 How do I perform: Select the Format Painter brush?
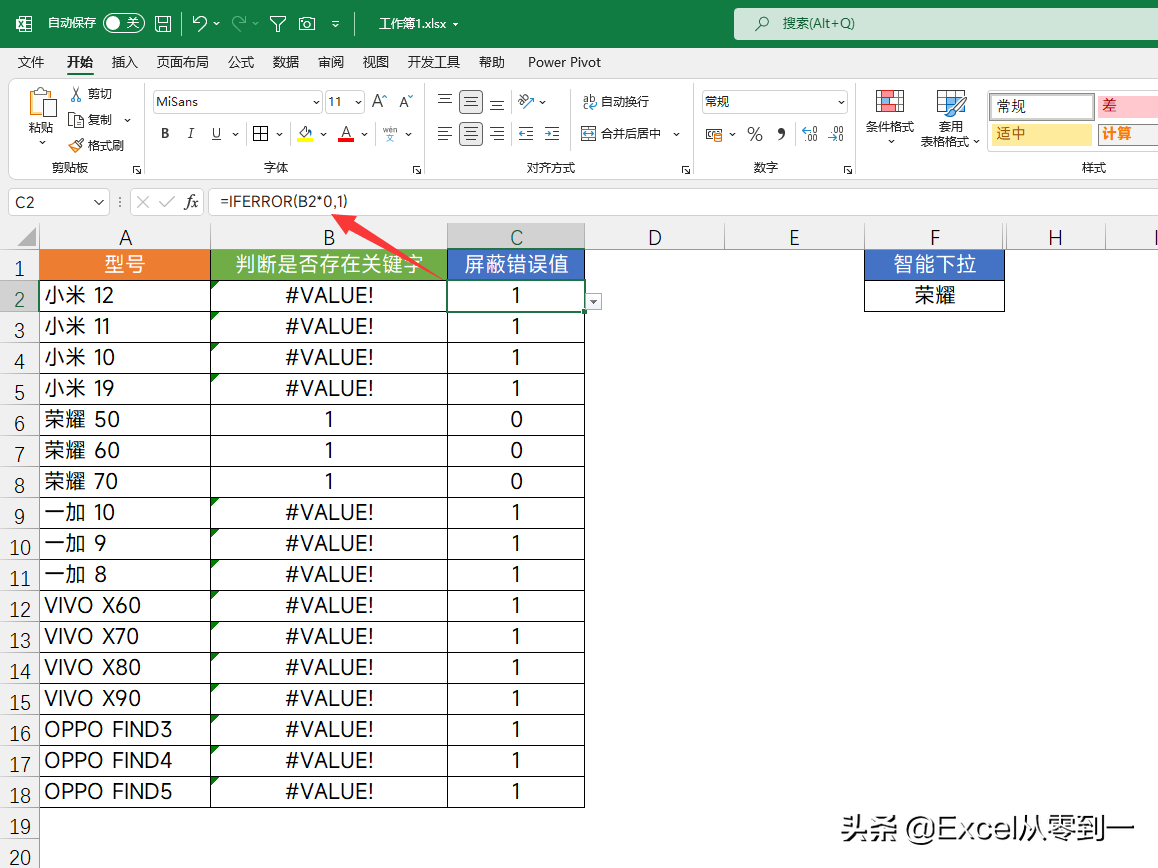(96, 146)
